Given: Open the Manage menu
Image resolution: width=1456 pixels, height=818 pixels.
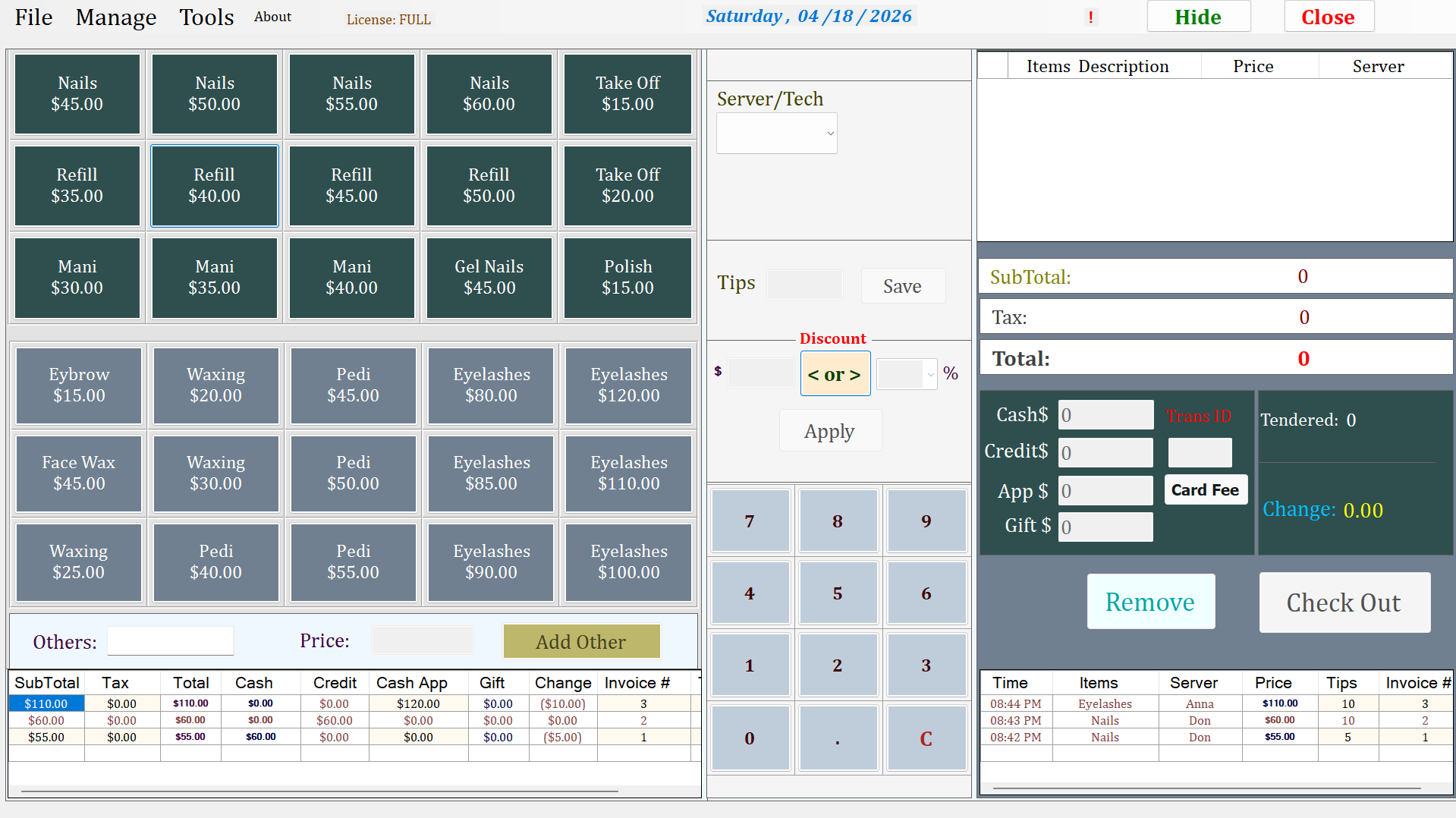Looking at the screenshot, I should pos(115,17).
